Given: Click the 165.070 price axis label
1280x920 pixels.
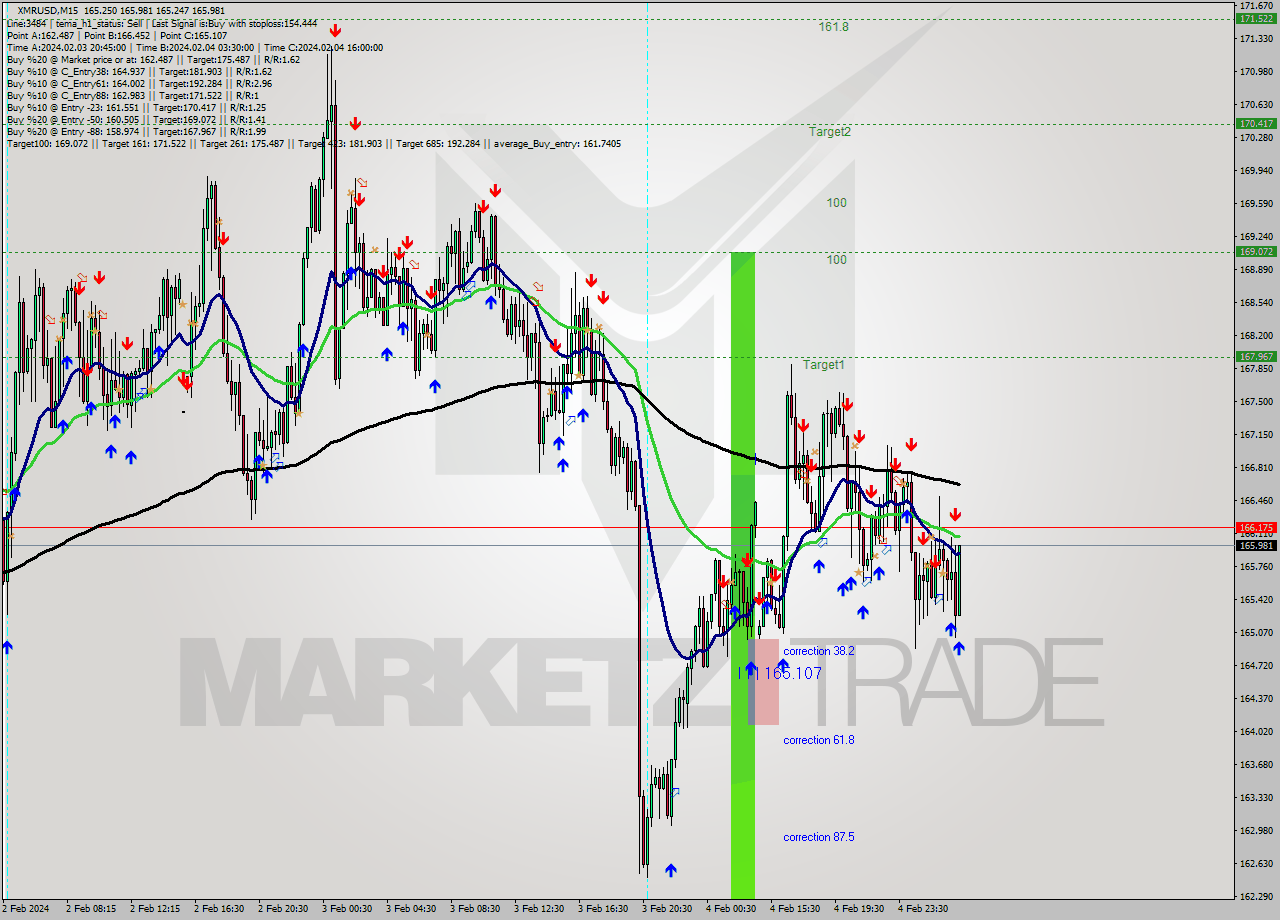Looking at the screenshot, I should [x=1256, y=632].
